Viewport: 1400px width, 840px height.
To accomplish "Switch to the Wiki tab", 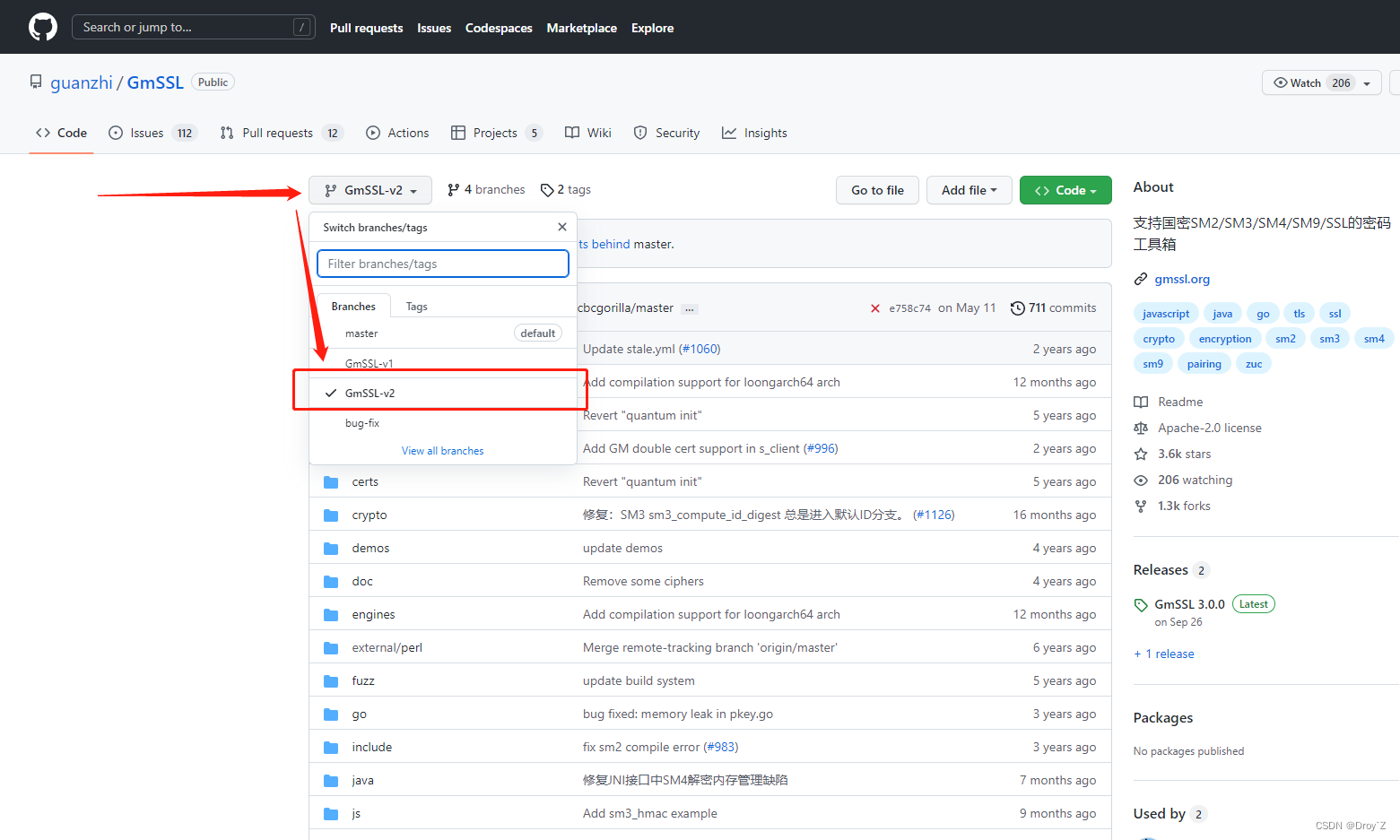I will (588, 133).
